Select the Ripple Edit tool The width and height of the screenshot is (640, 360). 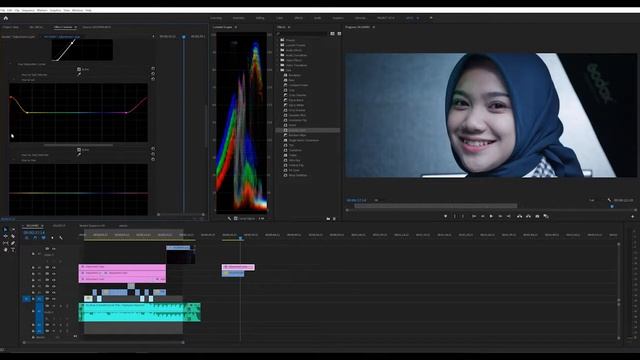(x=5, y=236)
